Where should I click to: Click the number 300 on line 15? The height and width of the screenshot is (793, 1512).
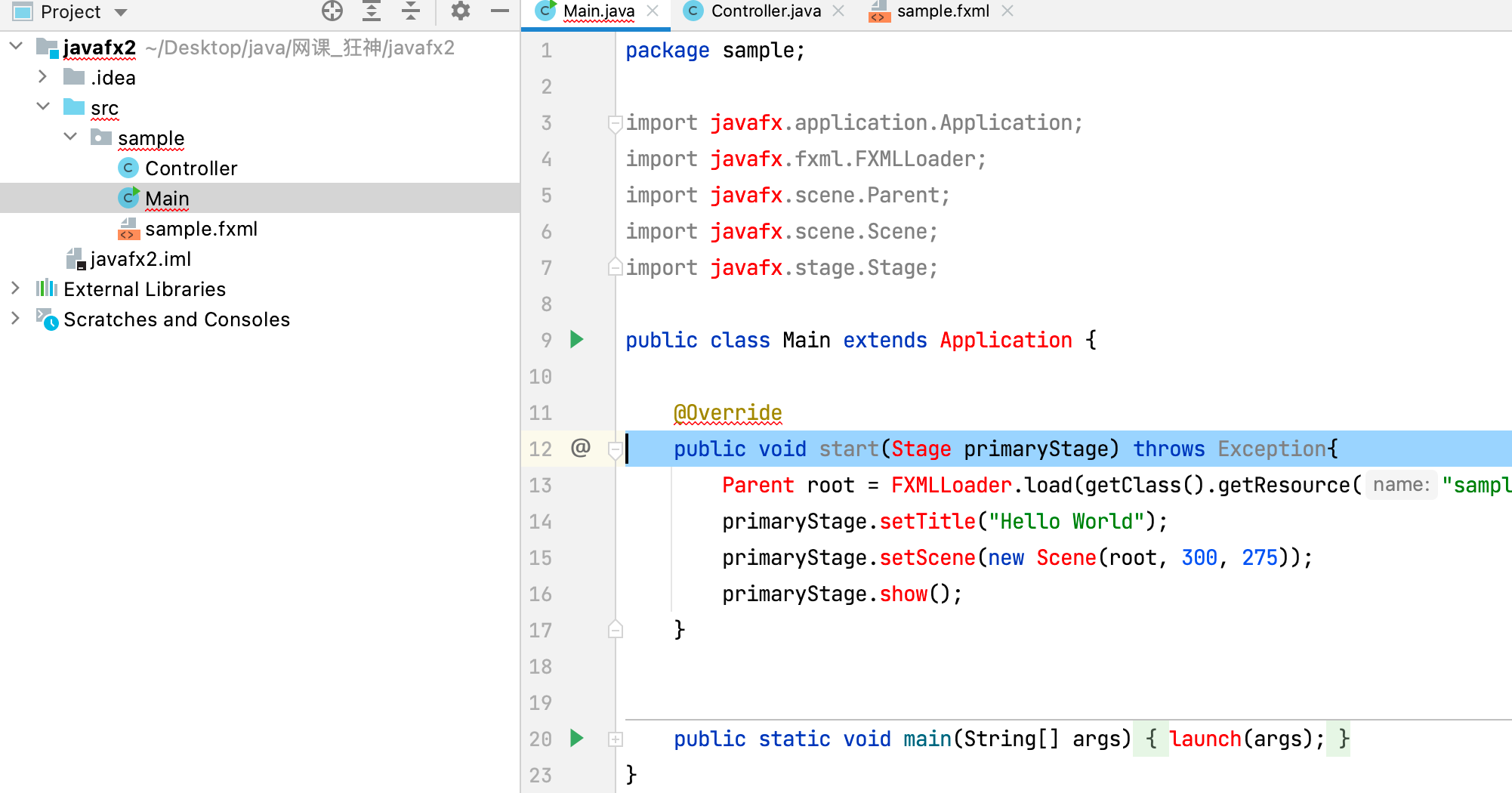pyautogui.click(x=1199, y=557)
